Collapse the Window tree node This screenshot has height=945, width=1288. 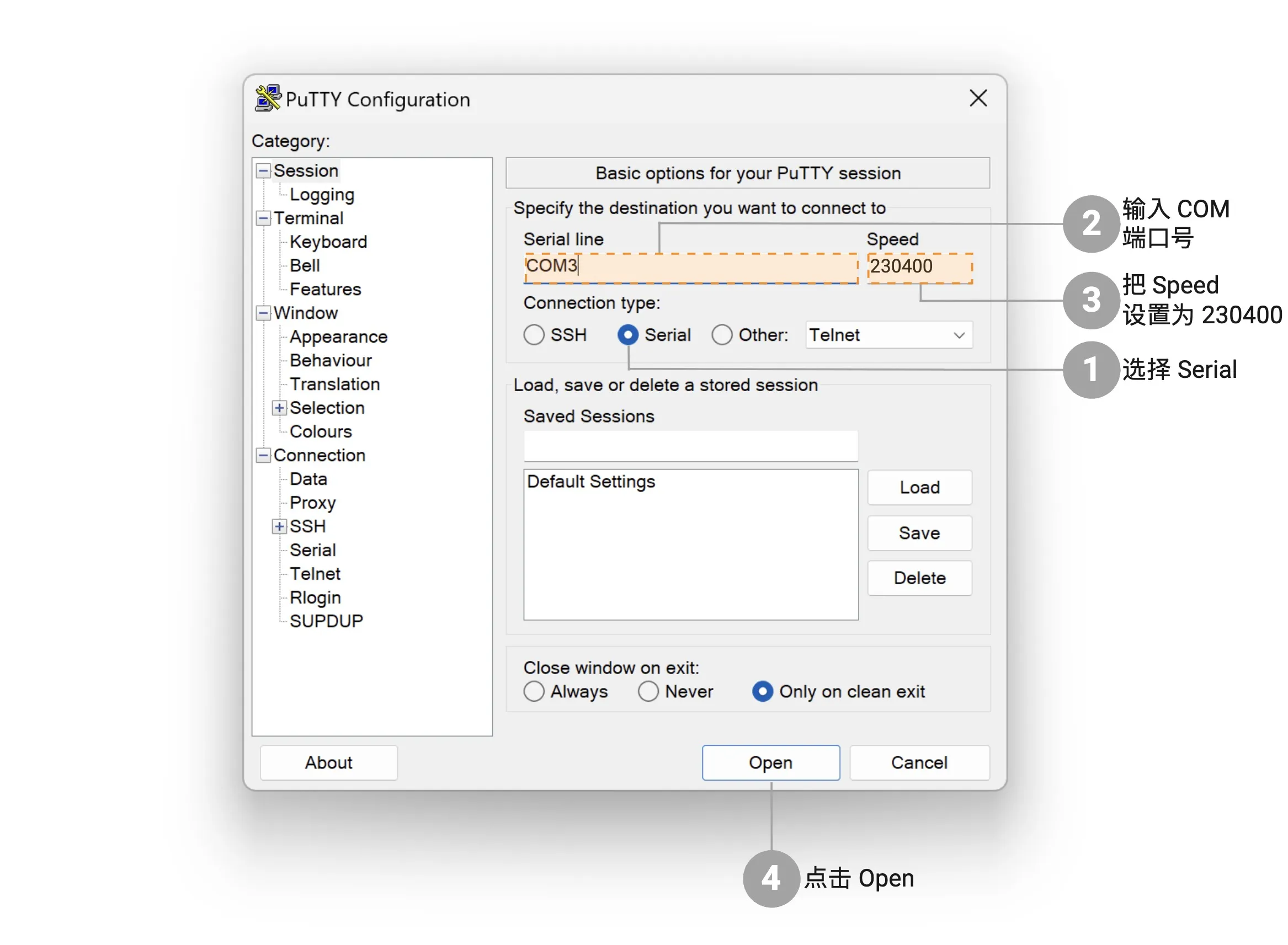point(263,313)
